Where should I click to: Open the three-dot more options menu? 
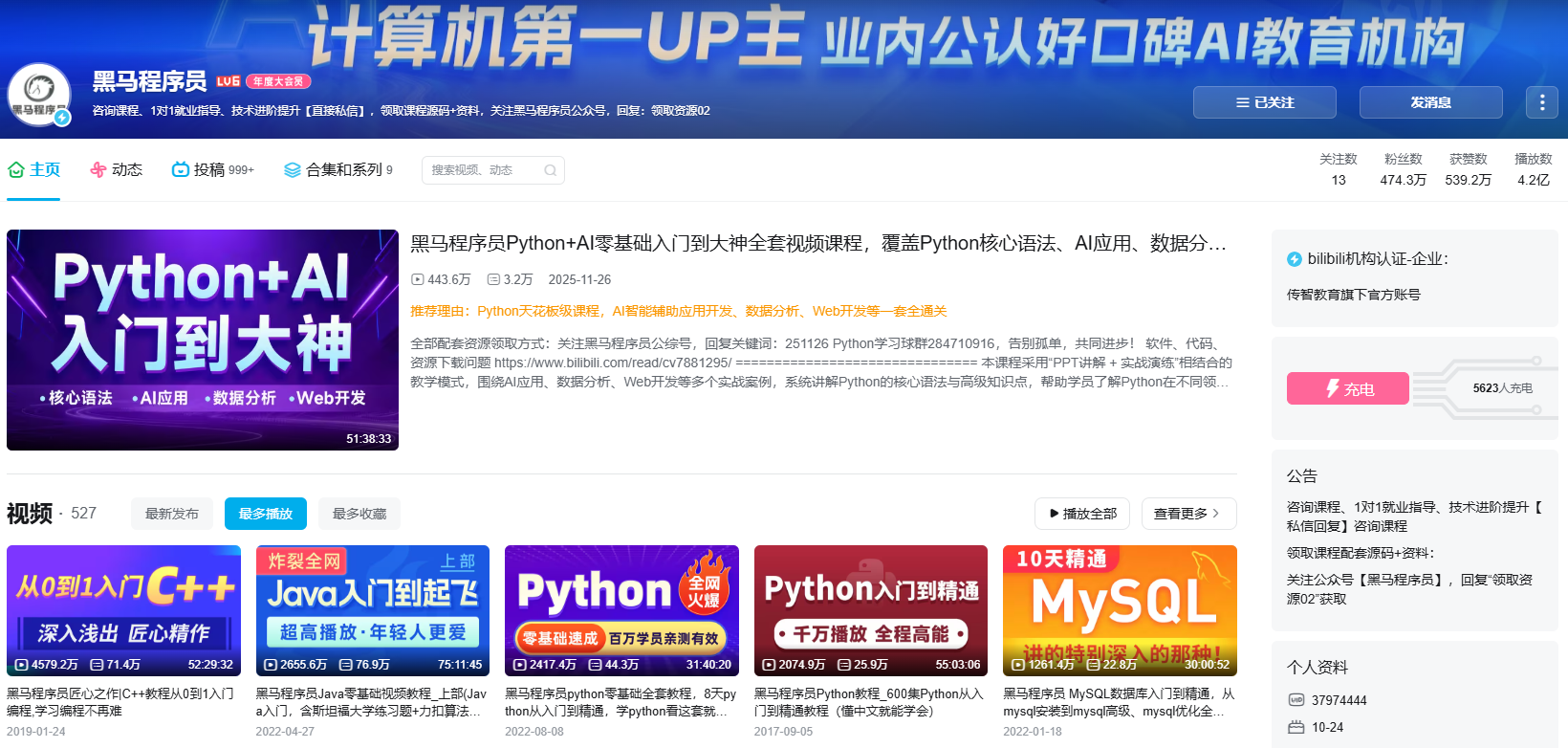[1541, 102]
